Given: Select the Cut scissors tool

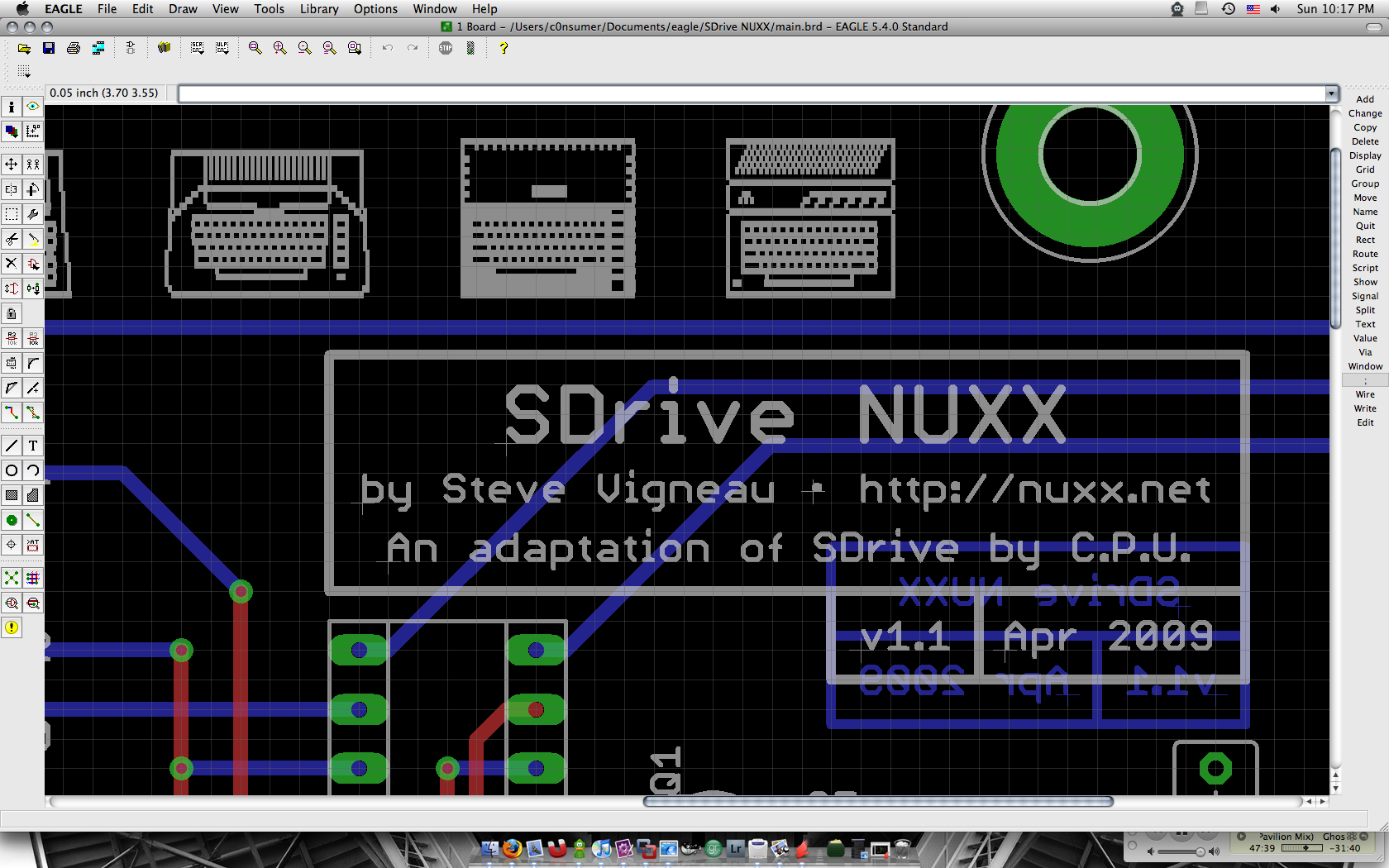Looking at the screenshot, I should tap(12, 239).
